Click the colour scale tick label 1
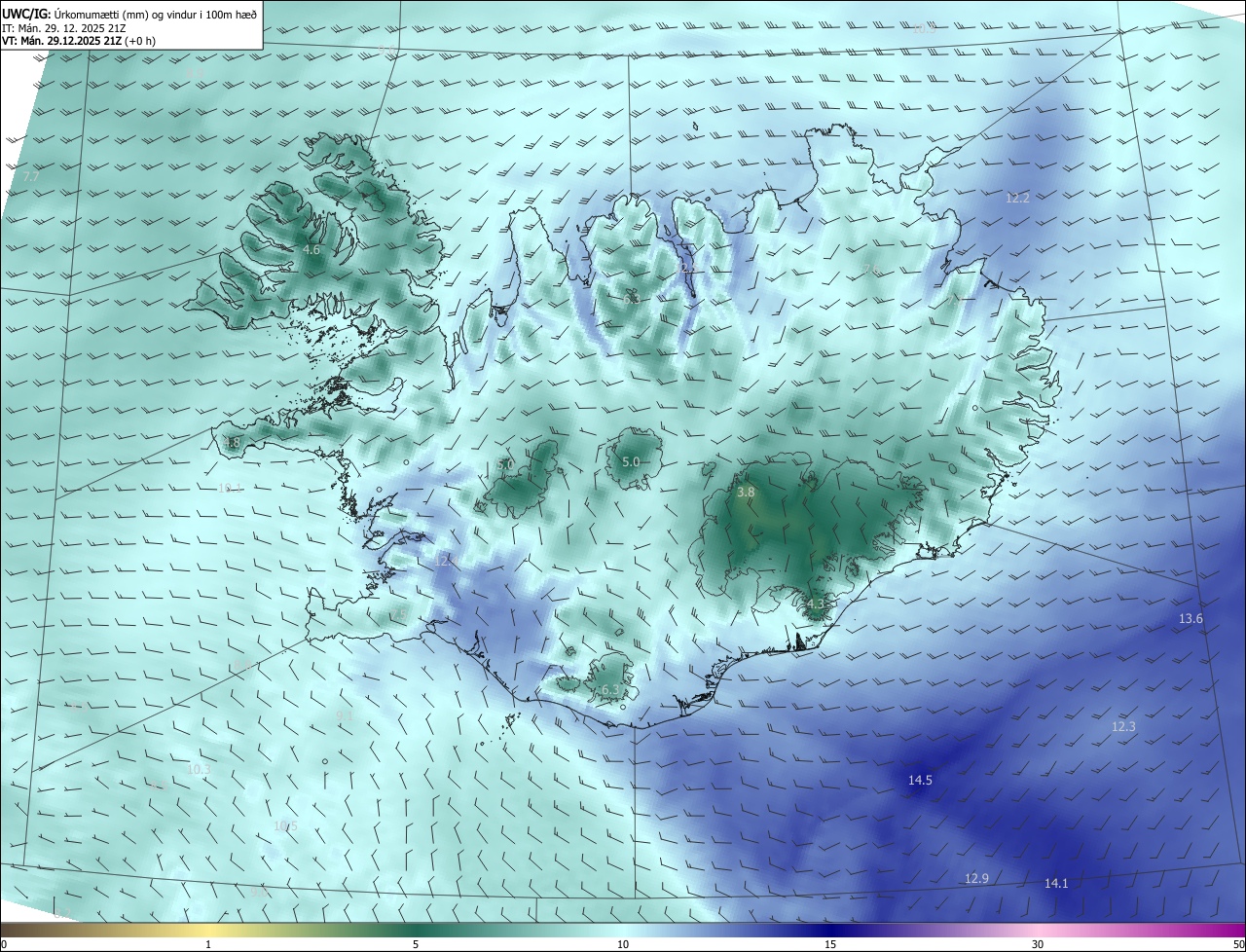The width and height of the screenshot is (1246, 952). click(x=208, y=944)
